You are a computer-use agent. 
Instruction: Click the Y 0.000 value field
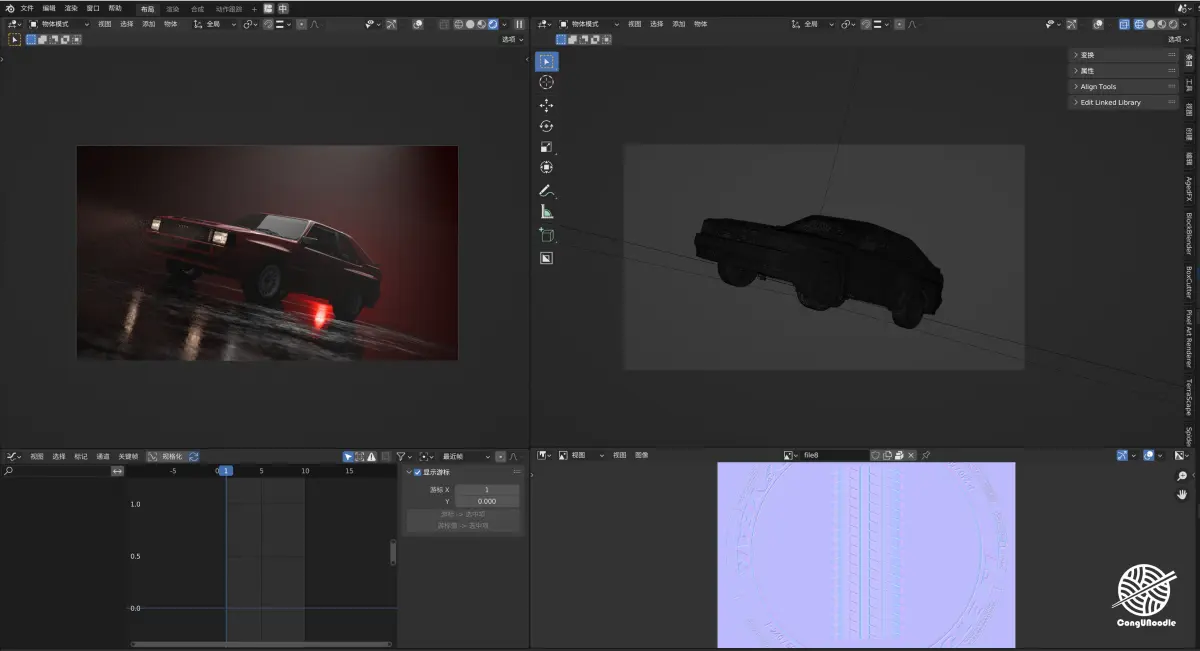pos(486,501)
